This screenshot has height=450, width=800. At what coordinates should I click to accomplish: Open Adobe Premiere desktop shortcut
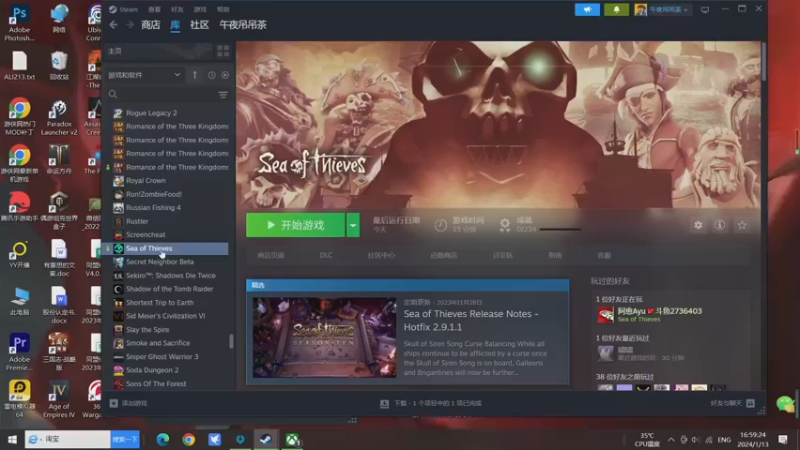(x=19, y=352)
